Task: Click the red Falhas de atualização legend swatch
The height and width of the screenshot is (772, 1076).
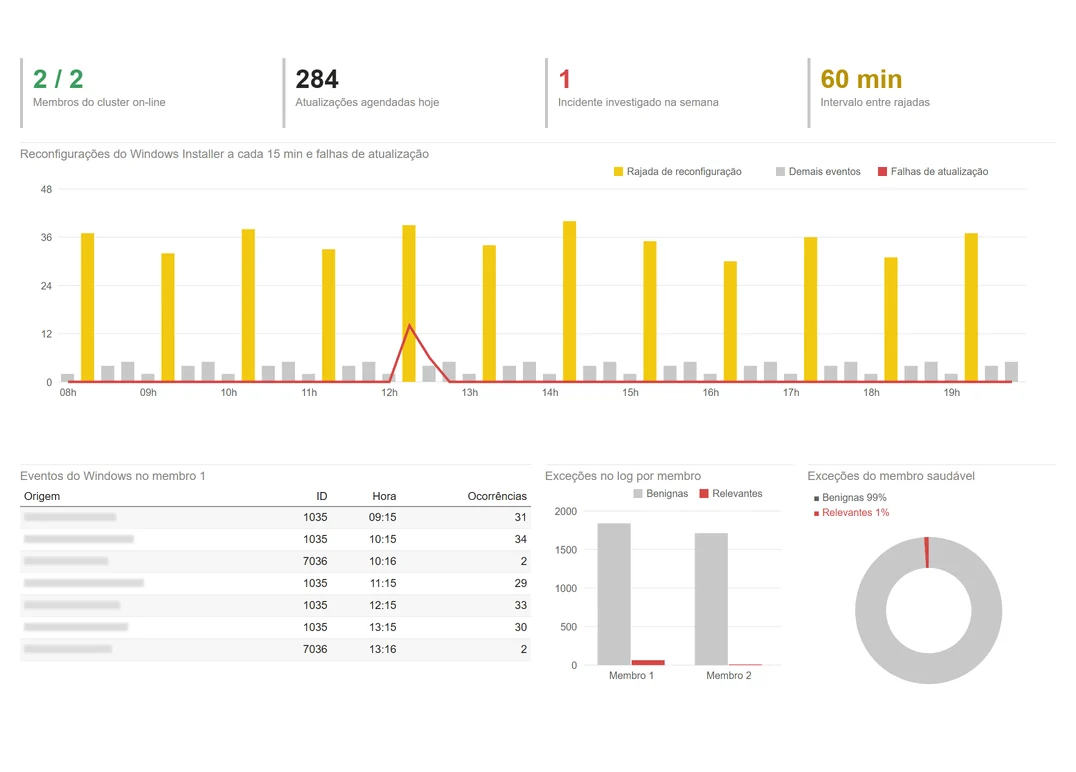Action: [882, 172]
